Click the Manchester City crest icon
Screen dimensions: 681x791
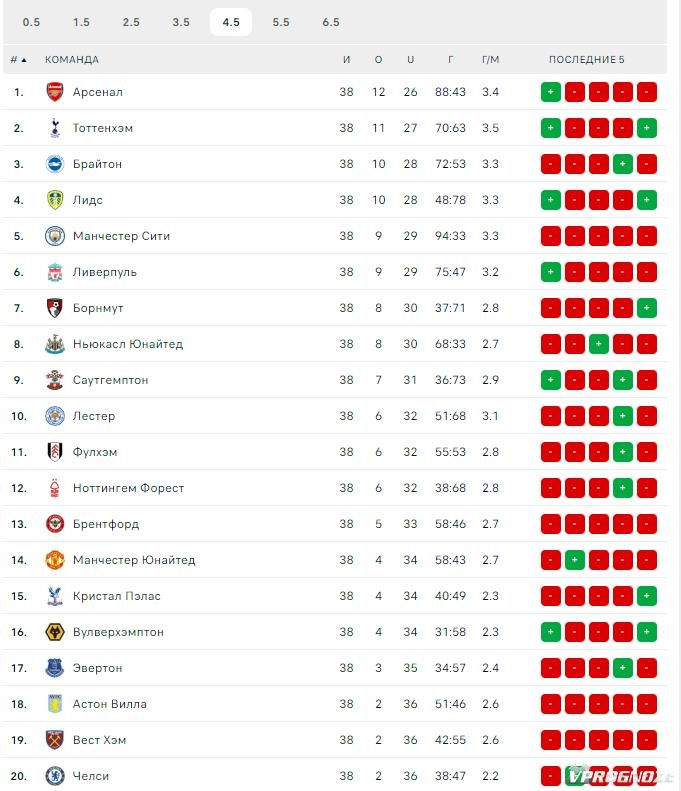(54, 236)
